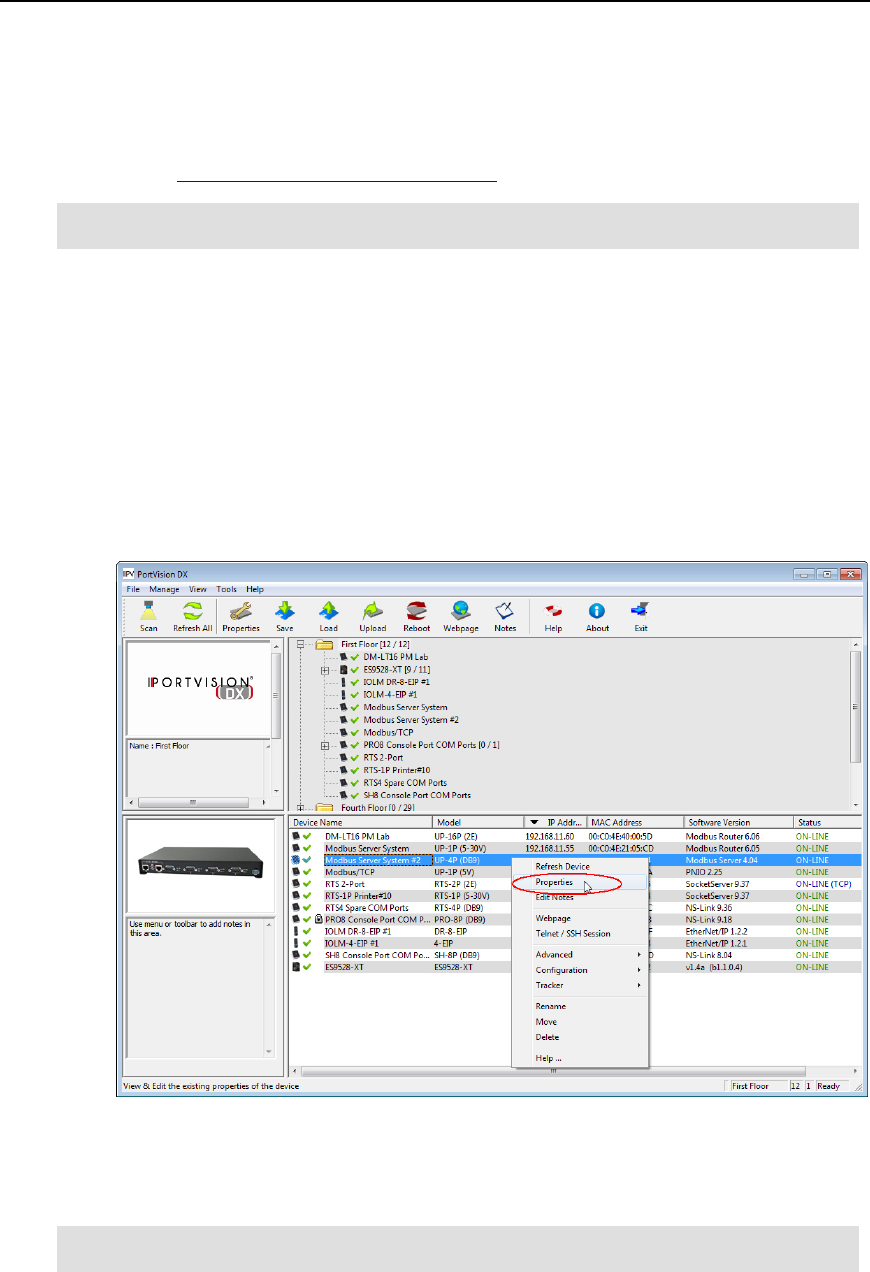Expand the Advanced submenu
870x1272 pixels.
click(x=580, y=954)
